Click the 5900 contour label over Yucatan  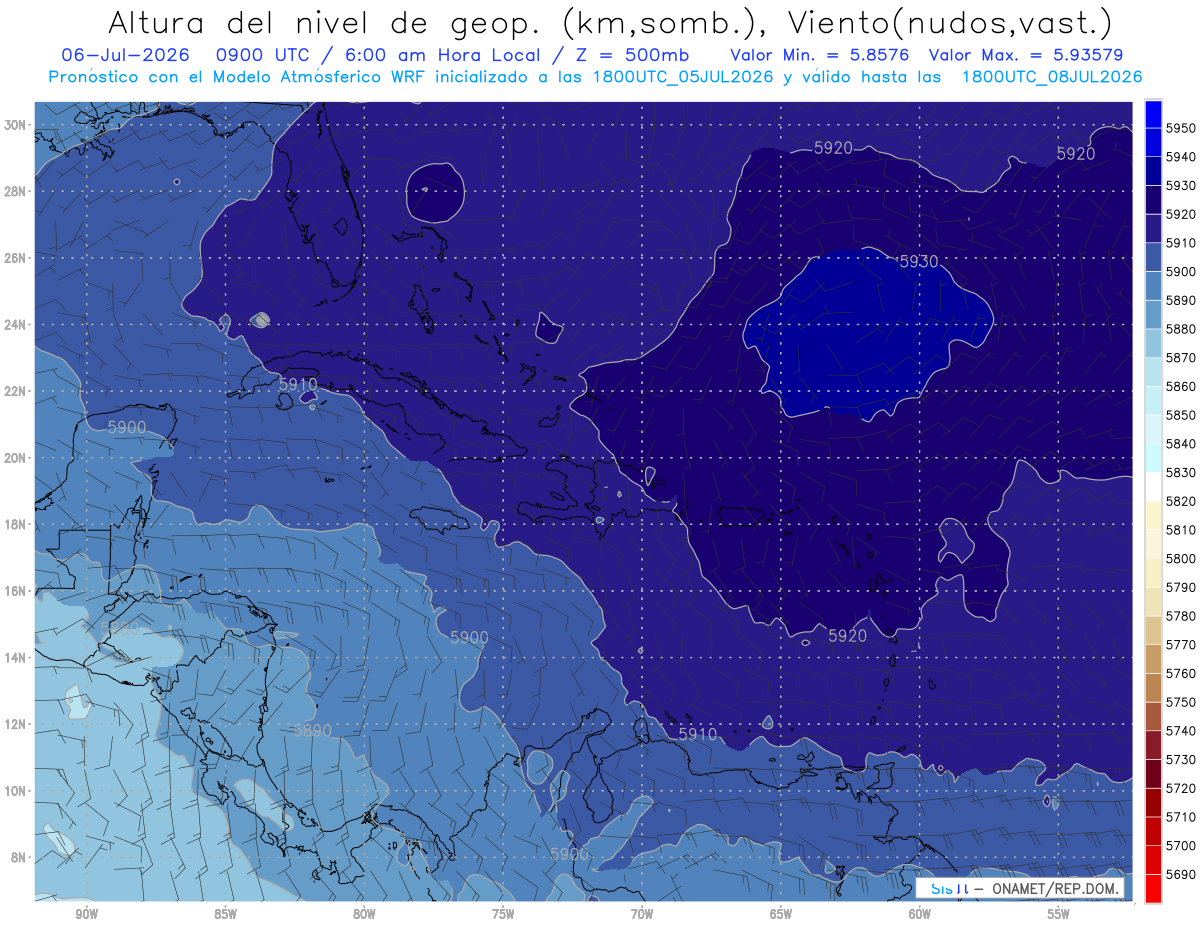tap(126, 427)
